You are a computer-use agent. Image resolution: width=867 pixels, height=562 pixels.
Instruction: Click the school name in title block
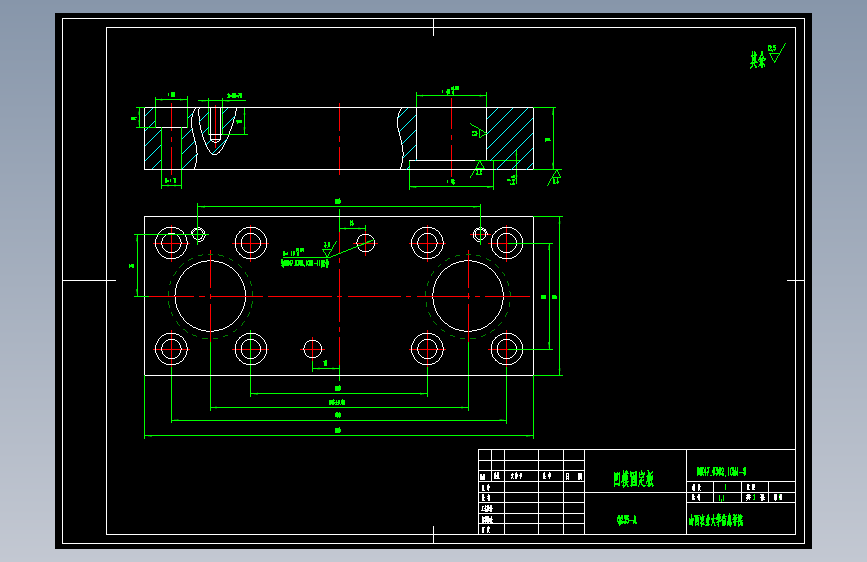point(716,520)
